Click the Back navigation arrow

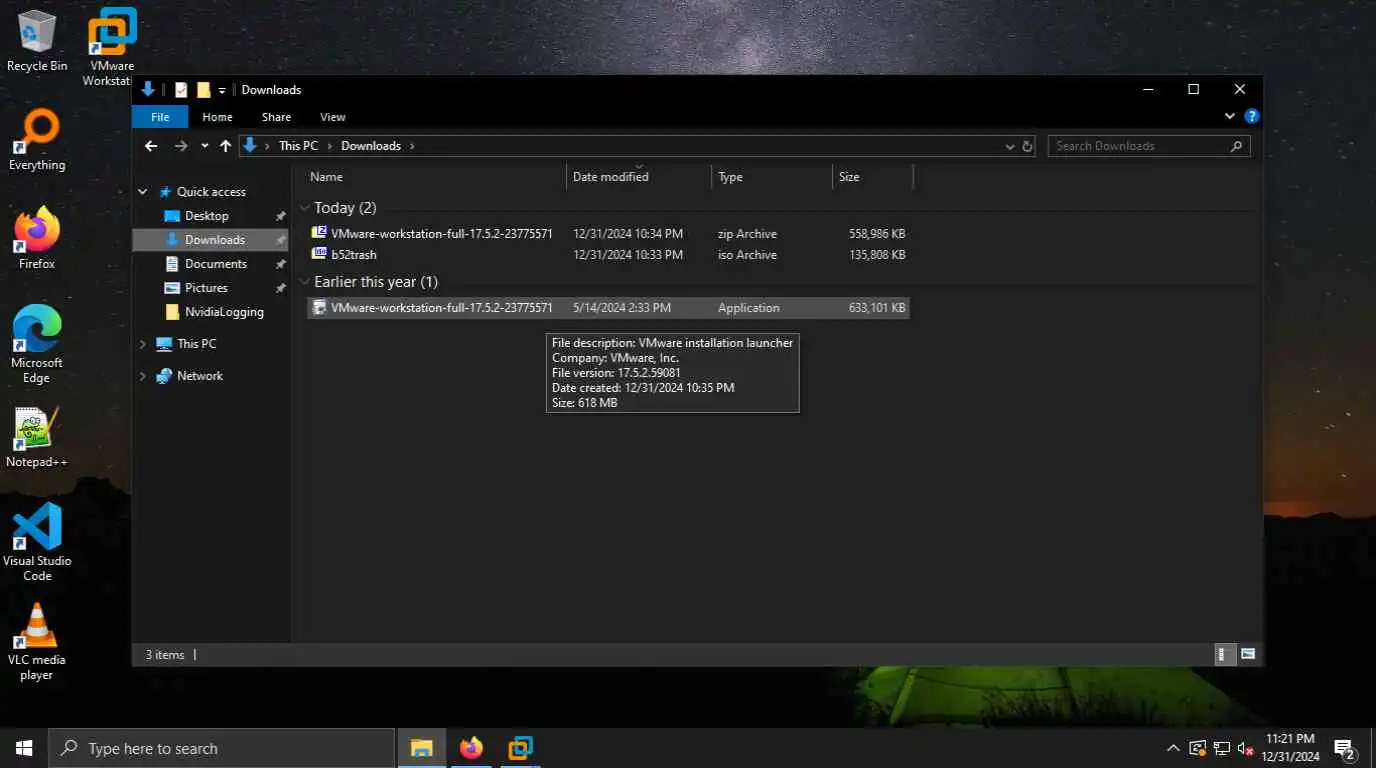click(x=151, y=146)
